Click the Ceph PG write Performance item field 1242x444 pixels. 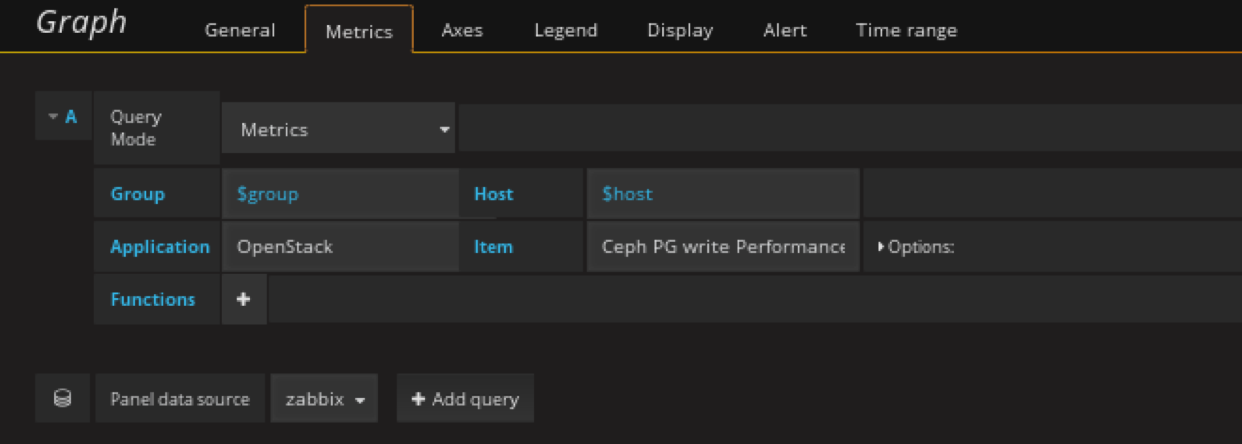tap(722, 247)
